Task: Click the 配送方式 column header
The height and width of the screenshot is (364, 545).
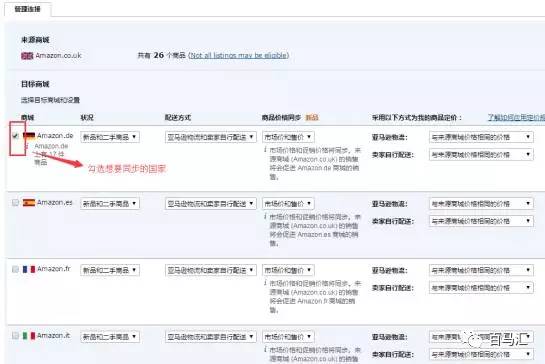Action: click(178, 118)
